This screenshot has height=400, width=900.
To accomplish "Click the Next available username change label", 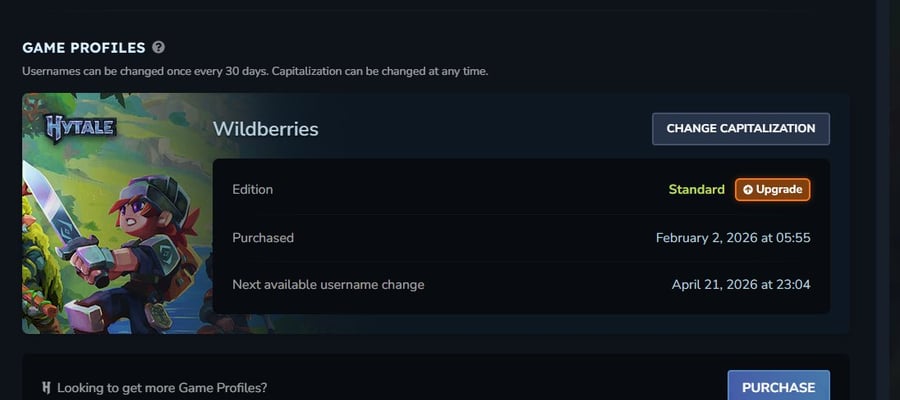I will tap(328, 285).
